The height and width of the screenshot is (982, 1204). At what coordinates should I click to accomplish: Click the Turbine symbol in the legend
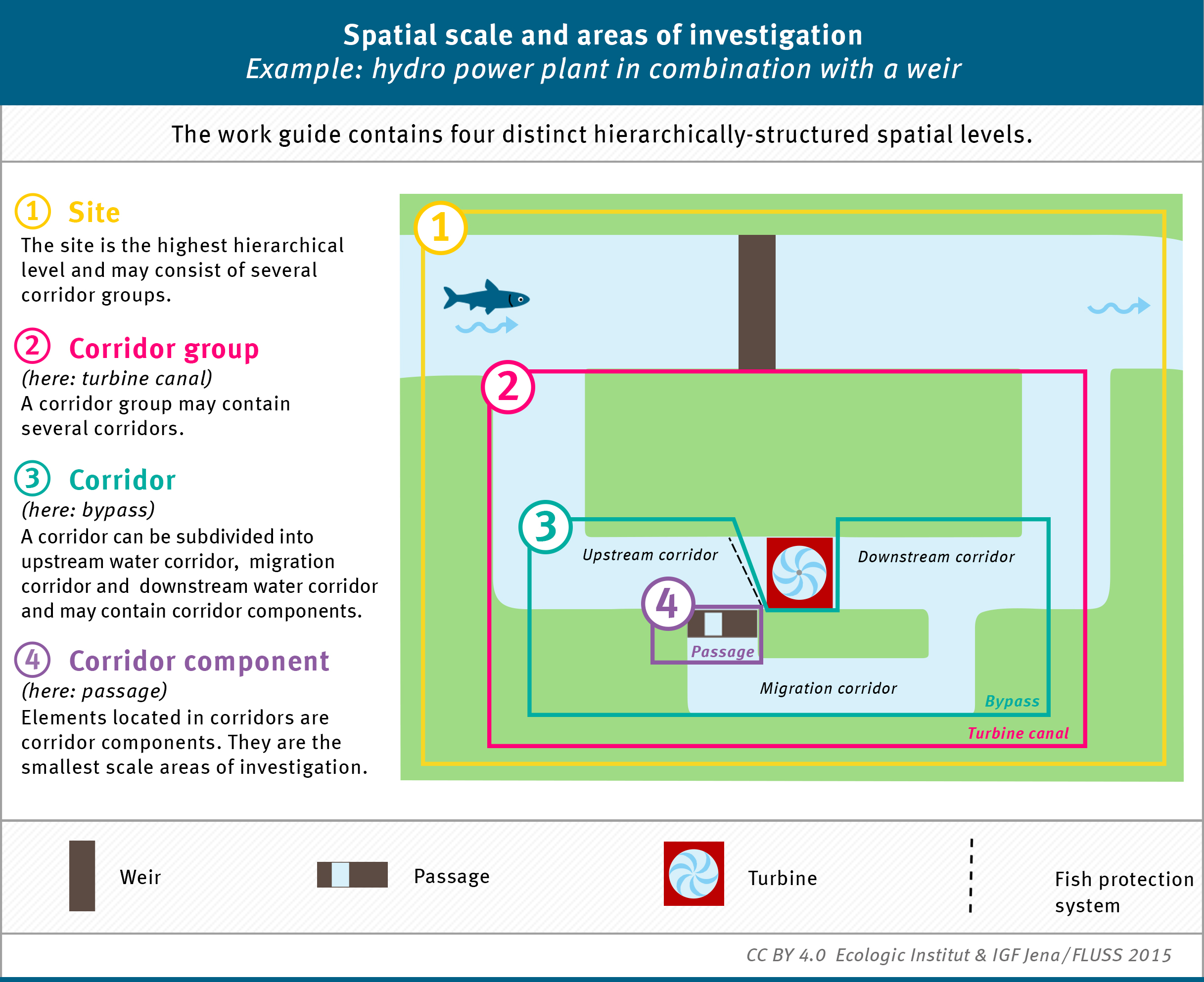pyautogui.click(x=694, y=874)
